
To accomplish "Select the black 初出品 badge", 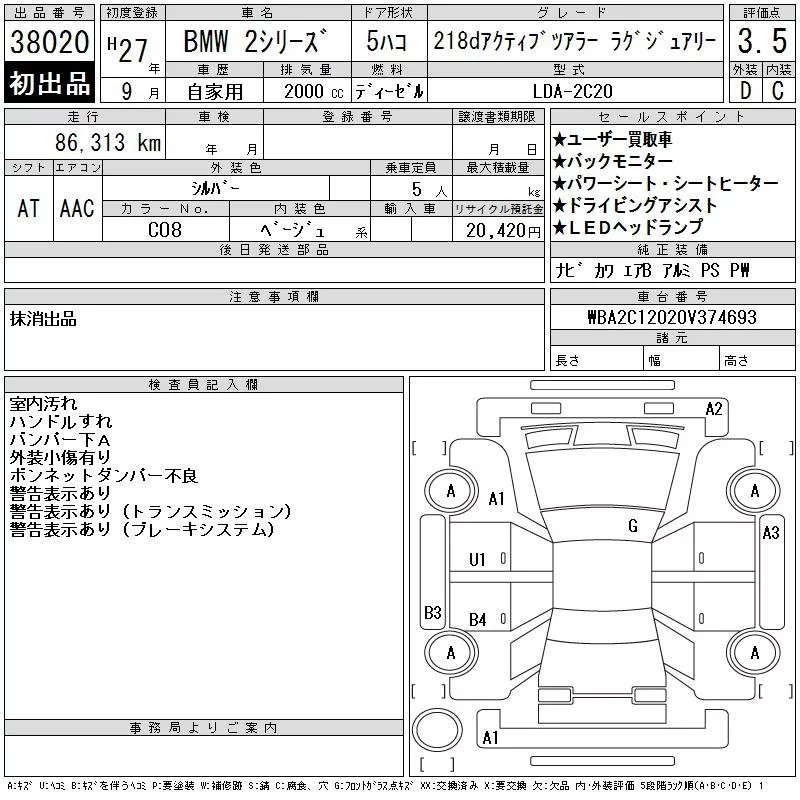I will [49, 83].
